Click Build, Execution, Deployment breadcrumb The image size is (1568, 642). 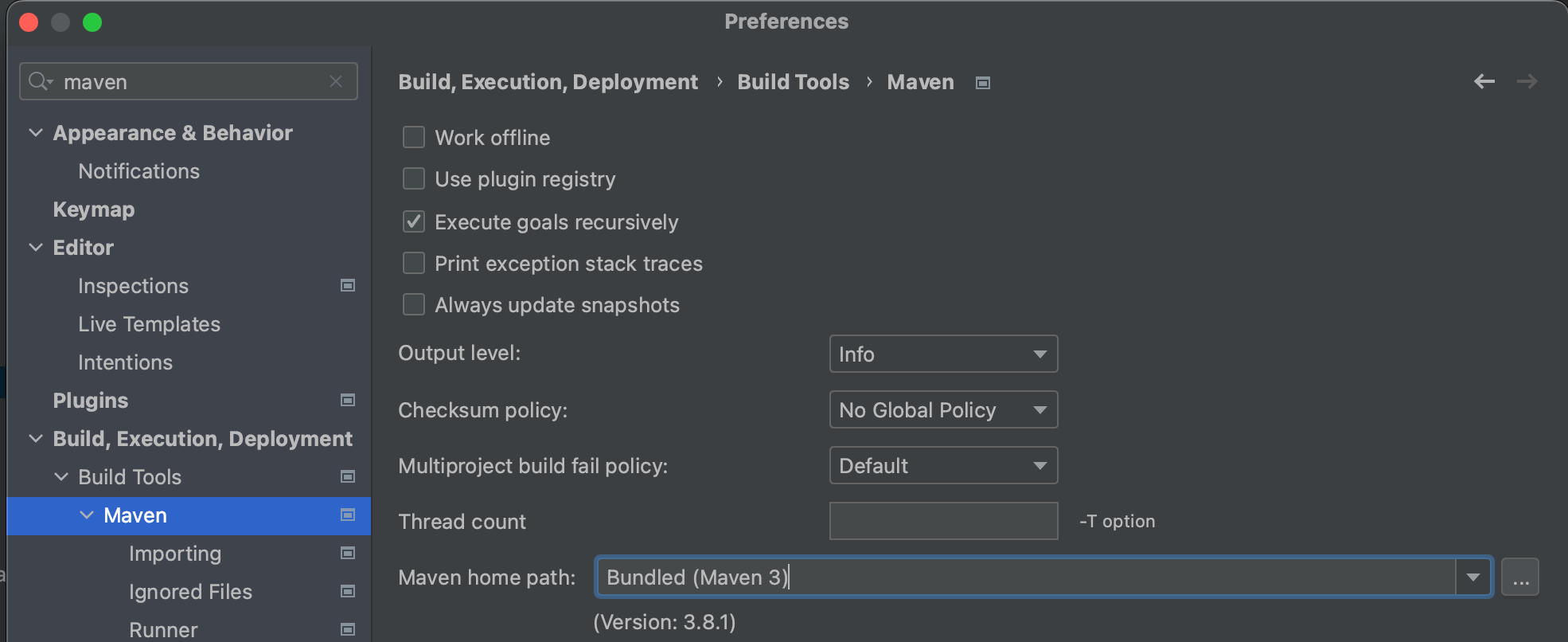tap(548, 82)
